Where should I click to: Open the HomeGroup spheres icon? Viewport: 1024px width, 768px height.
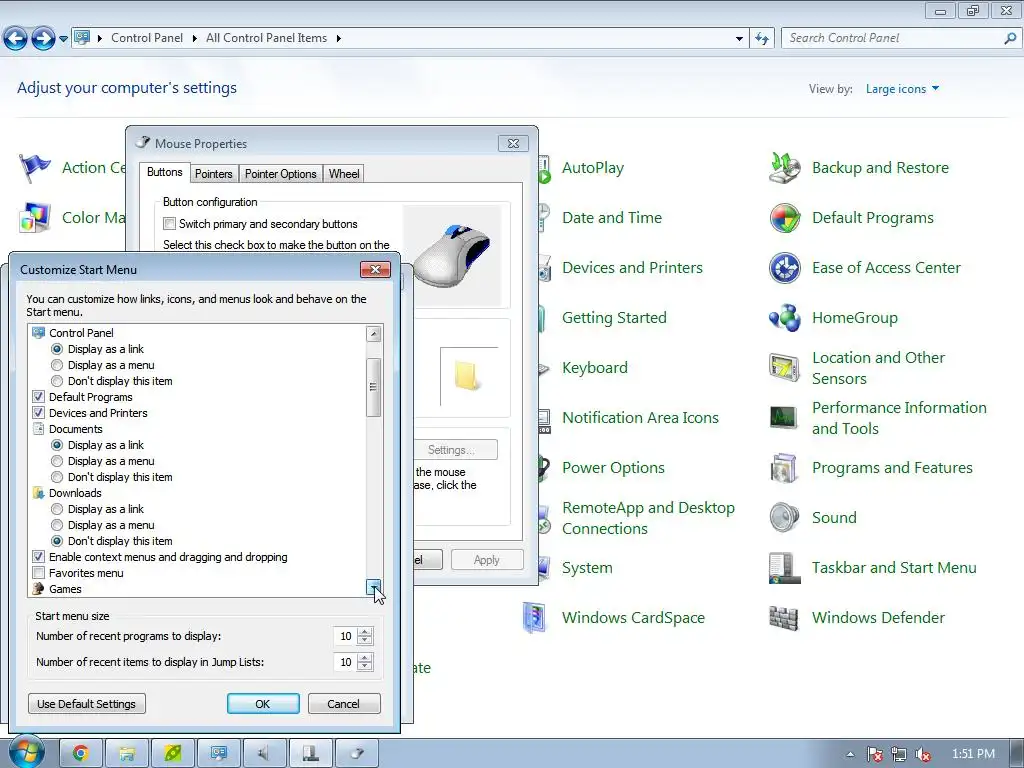[784, 318]
